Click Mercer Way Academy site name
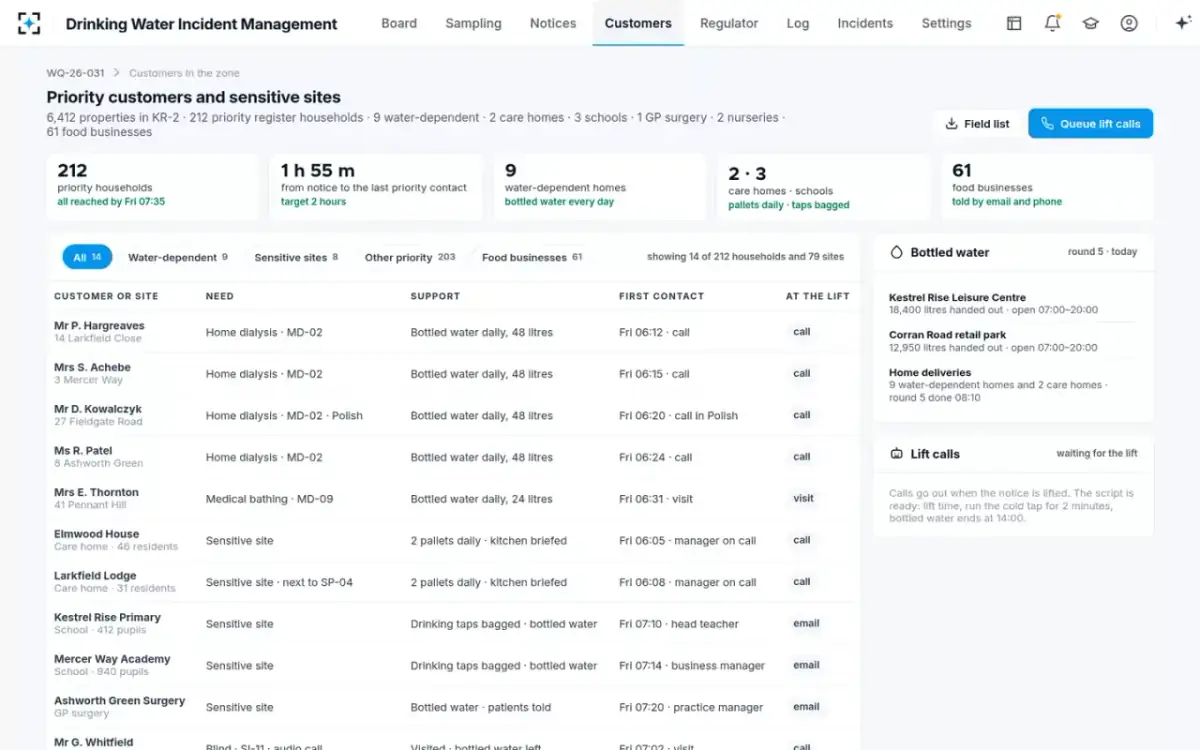The image size is (1200, 750). tap(112, 659)
